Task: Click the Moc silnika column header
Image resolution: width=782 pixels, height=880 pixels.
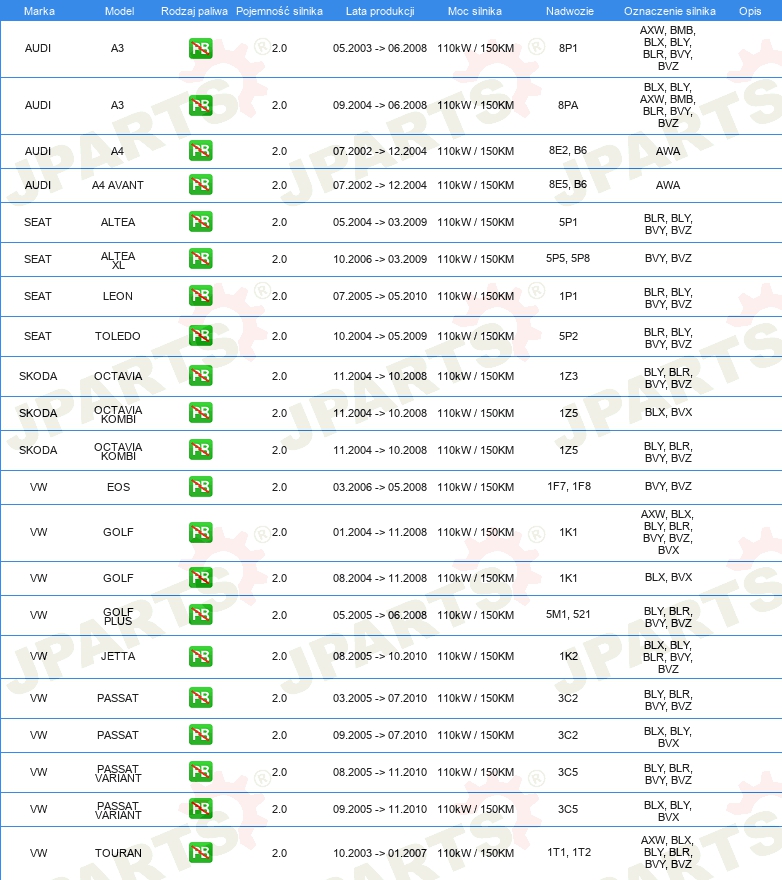Action: pyautogui.click(x=474, y=11)
